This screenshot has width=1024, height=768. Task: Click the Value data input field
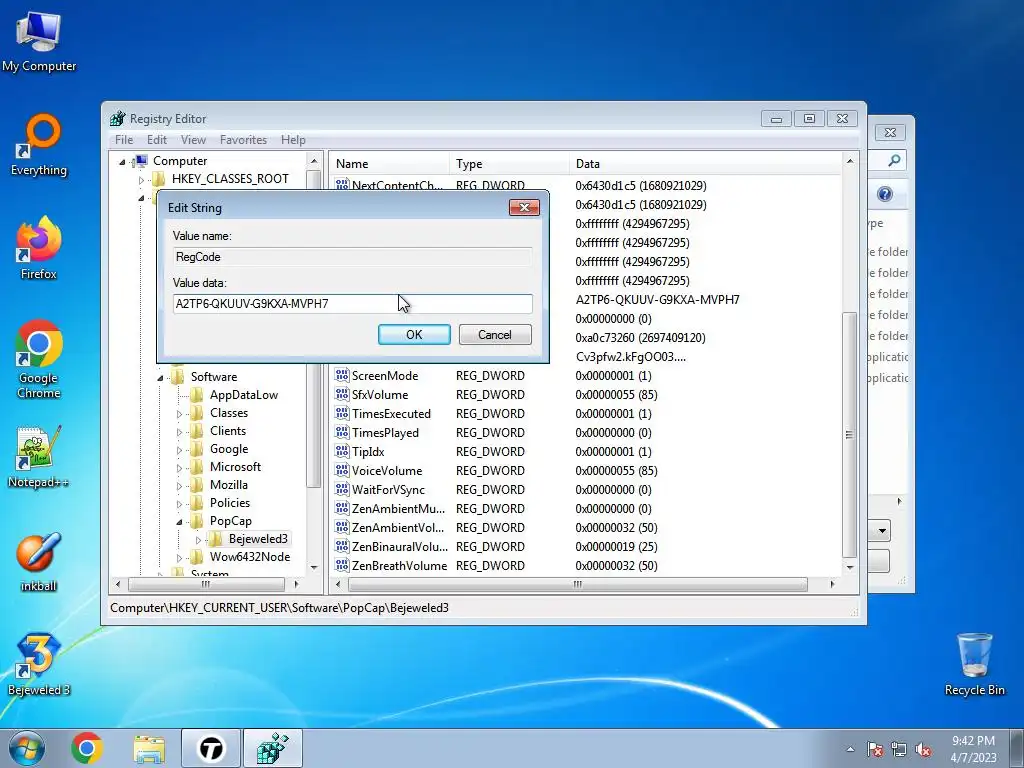[353, 304]
